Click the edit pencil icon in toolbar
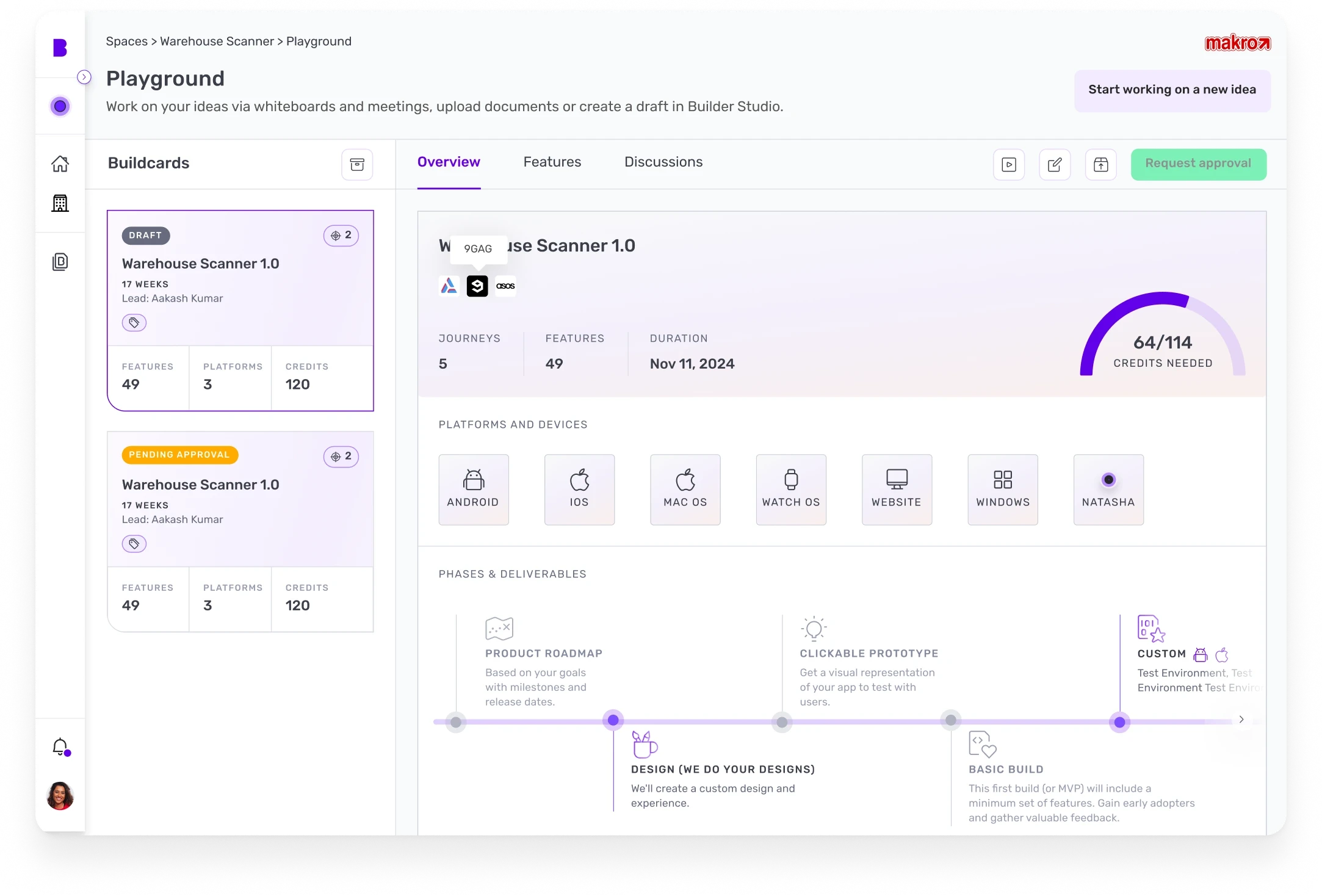Viewport: 1322px width, 896px height. pyautogui.click(x=1055, y=164)
